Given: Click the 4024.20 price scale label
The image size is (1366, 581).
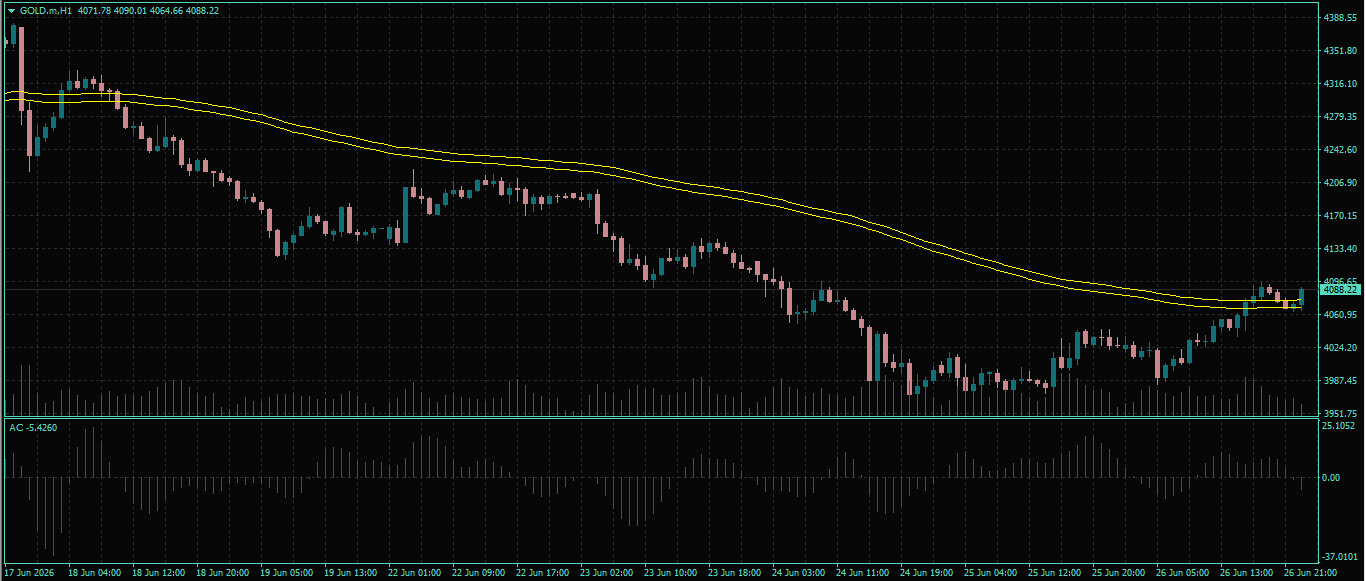Looking at the screenshot, I should click(1338, 348).
